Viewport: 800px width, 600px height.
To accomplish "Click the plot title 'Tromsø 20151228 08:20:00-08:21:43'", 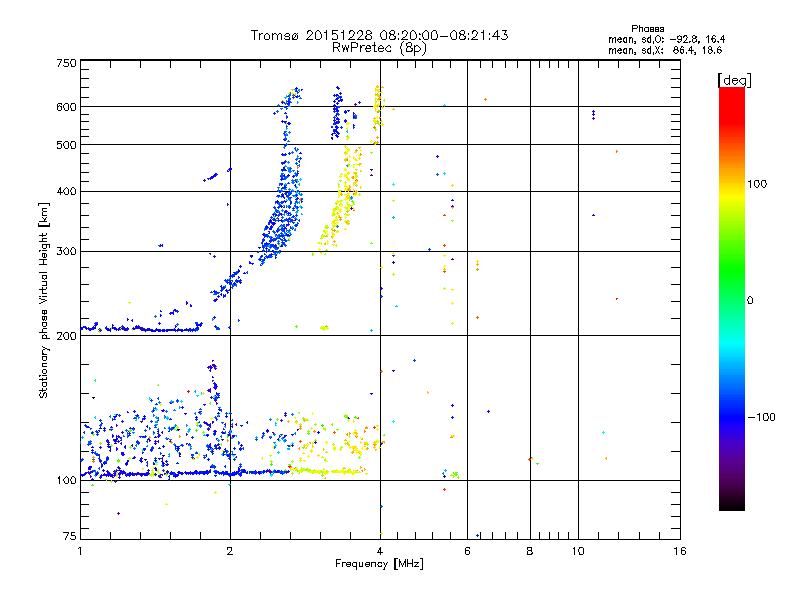I will point(379,35).
